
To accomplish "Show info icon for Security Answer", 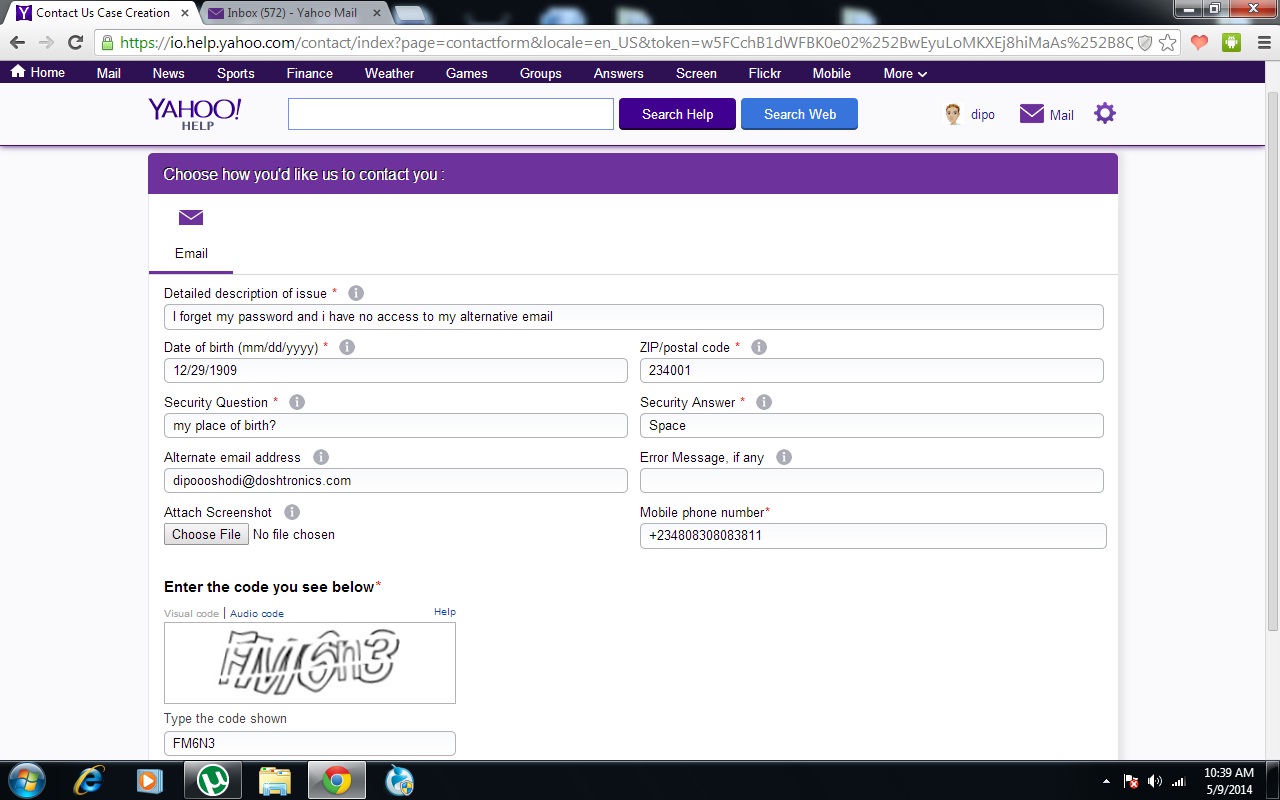I will point(764,402).
